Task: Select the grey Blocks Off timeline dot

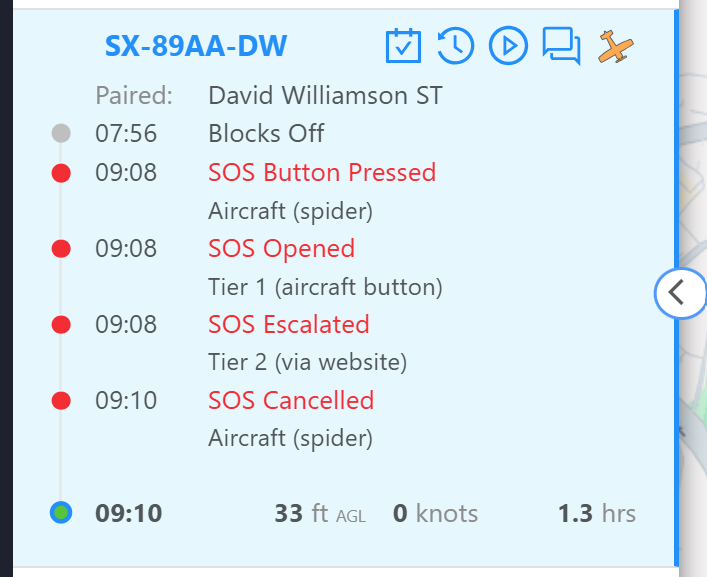Action: (x=61, y=133)
